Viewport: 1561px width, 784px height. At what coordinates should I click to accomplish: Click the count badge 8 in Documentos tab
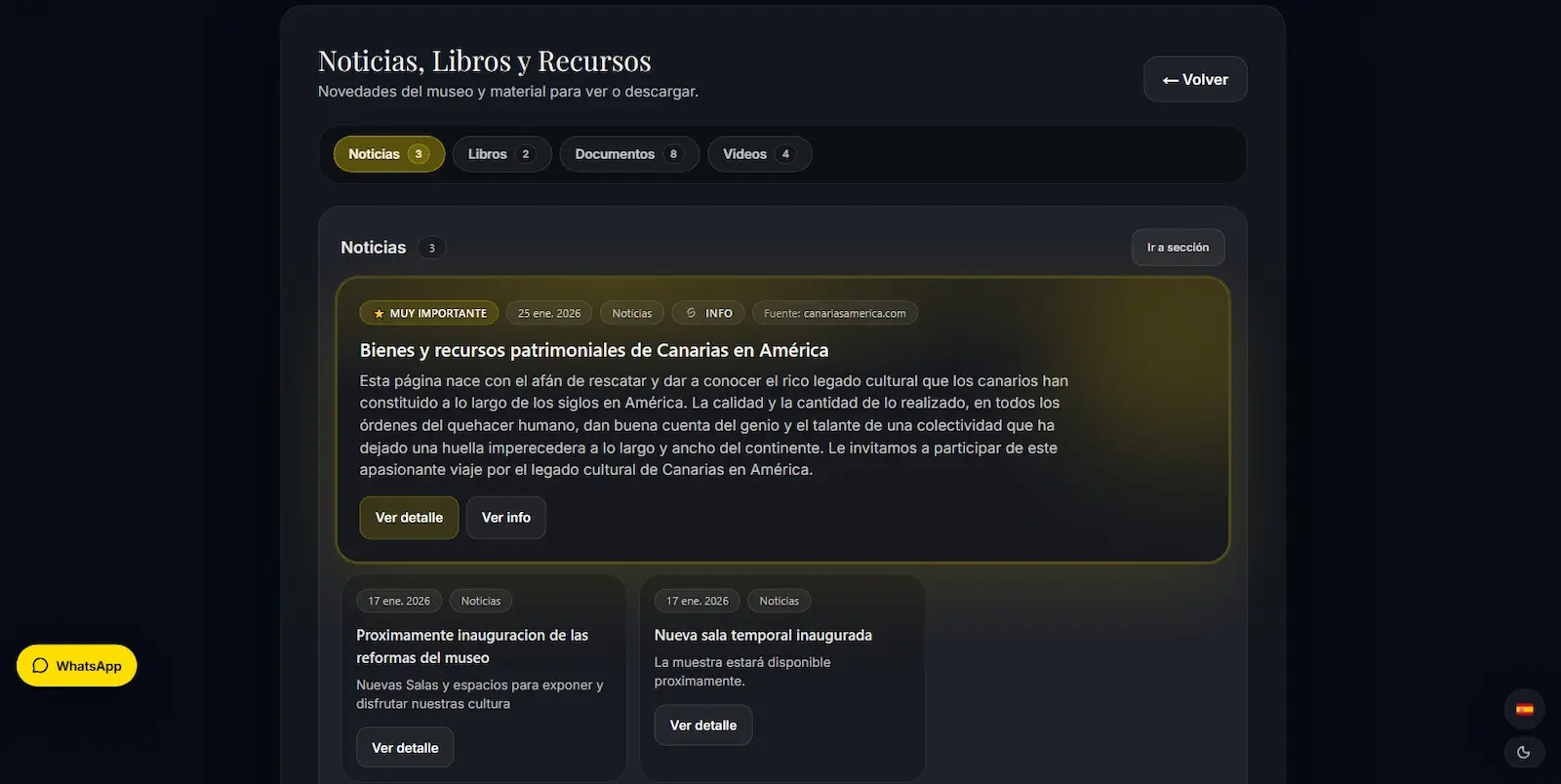pyautogui.click(x=673, y=154)
